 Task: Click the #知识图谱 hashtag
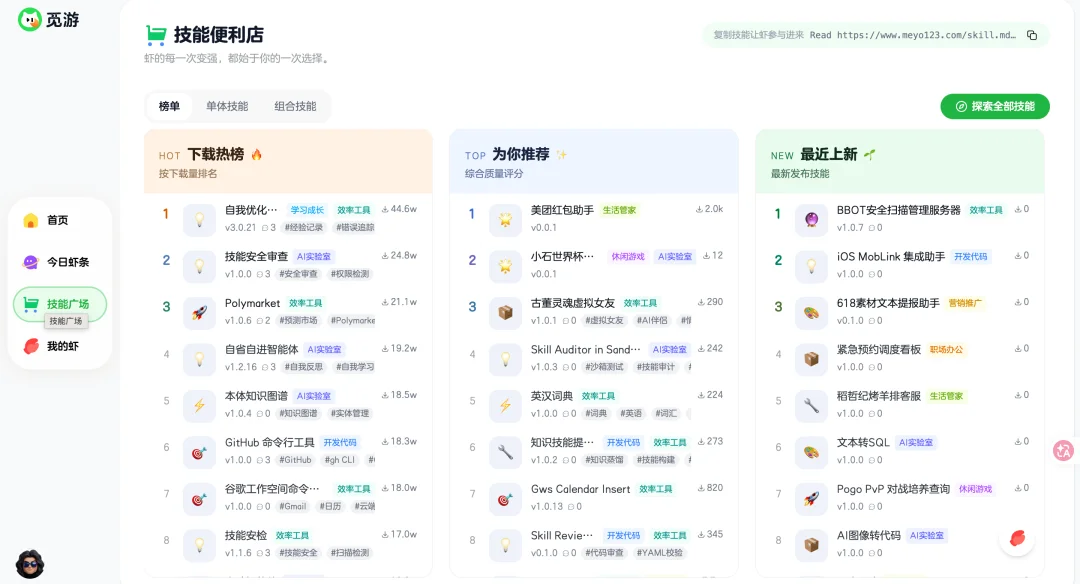298,413
